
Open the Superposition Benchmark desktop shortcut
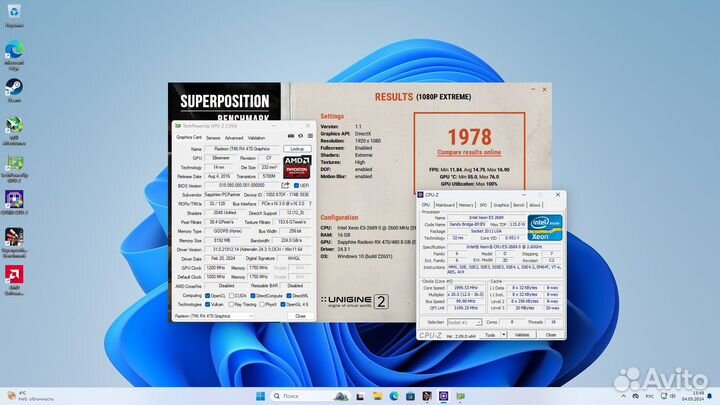[14, 242]
